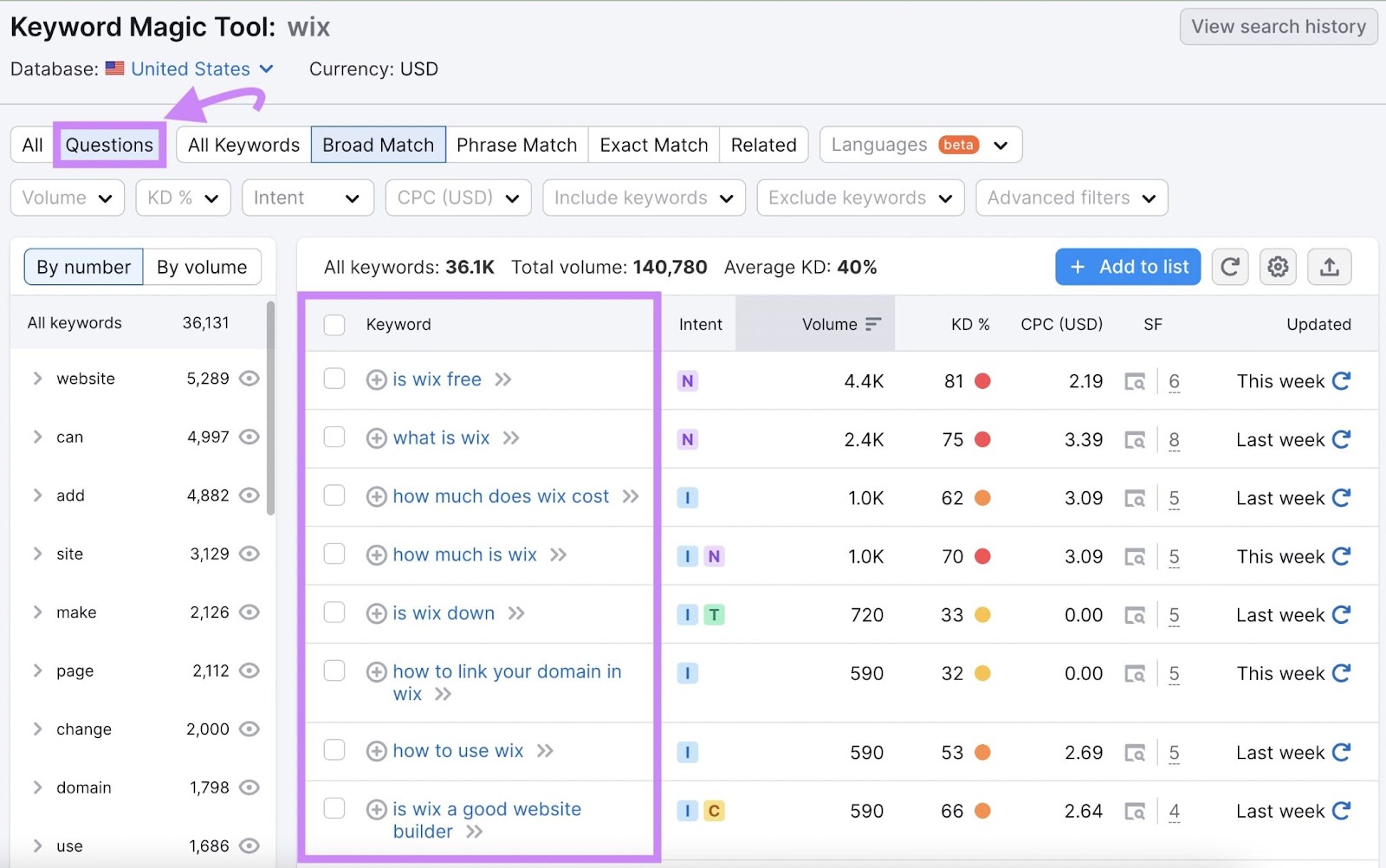Add 'how much does wix cost' via plus icon
The width and height of the screenshot is (1386, 868).
(377, 496)
